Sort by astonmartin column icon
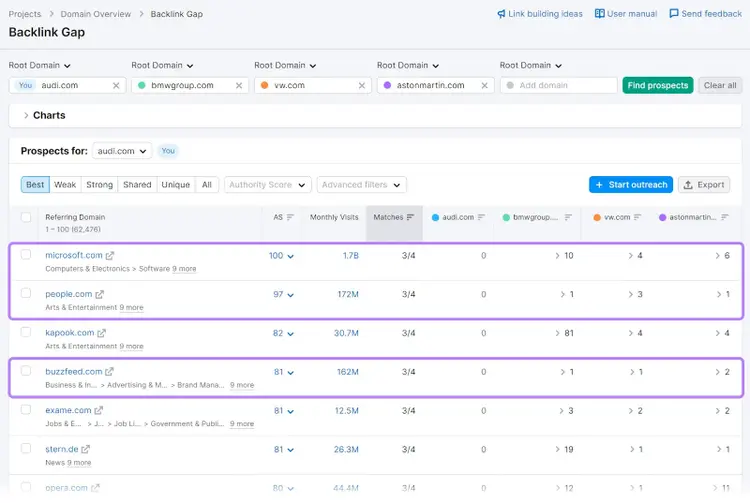750x503 pixels. [x=725, y=218]
